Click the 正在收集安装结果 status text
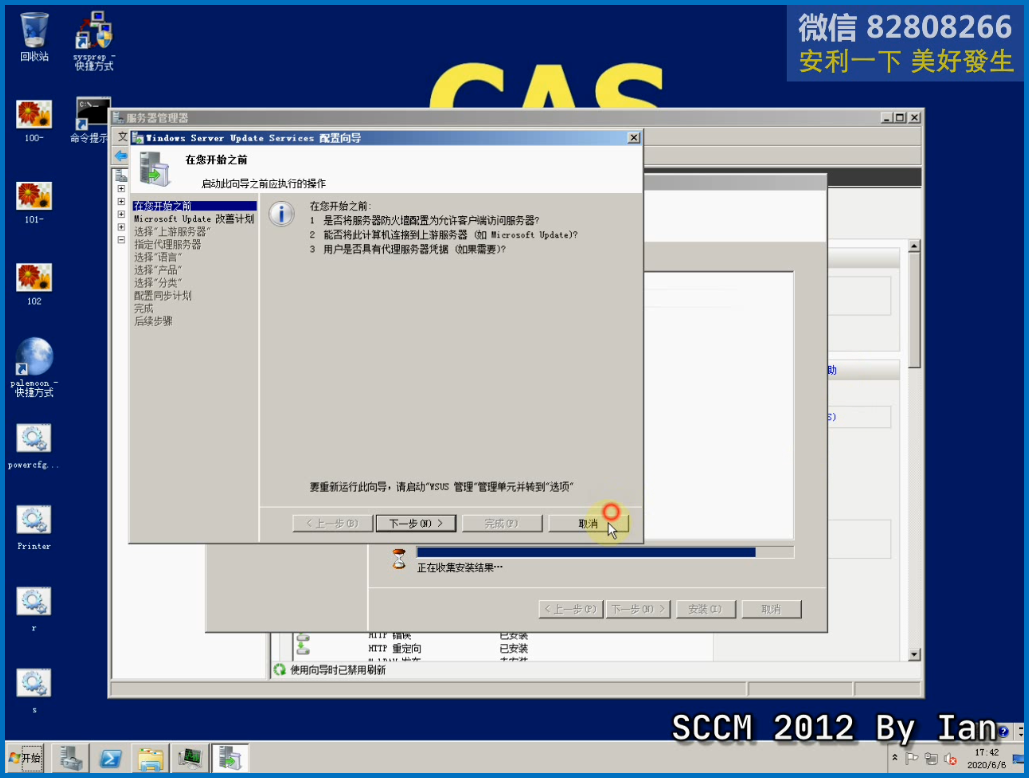Viewport: 1029px width, 778px height. tap(460, 567)
